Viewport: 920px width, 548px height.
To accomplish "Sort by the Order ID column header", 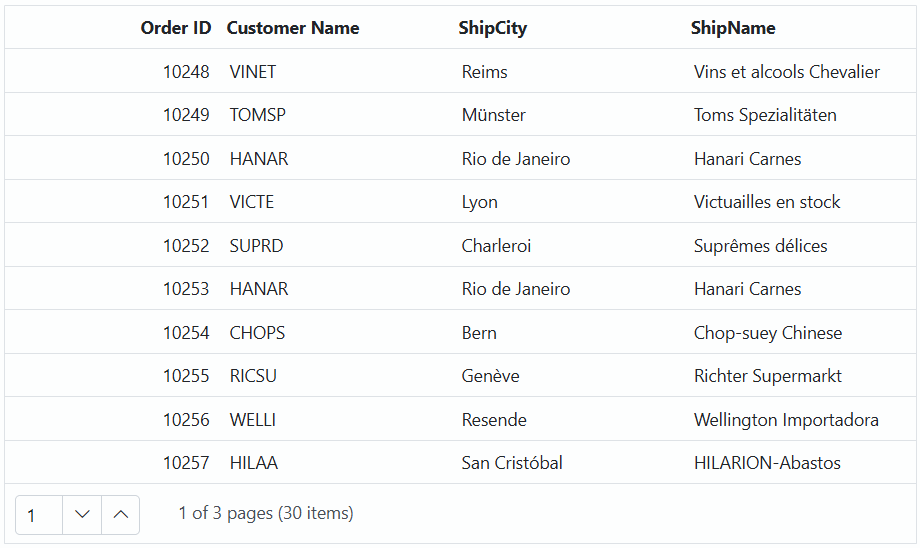I will click(175, 28).
